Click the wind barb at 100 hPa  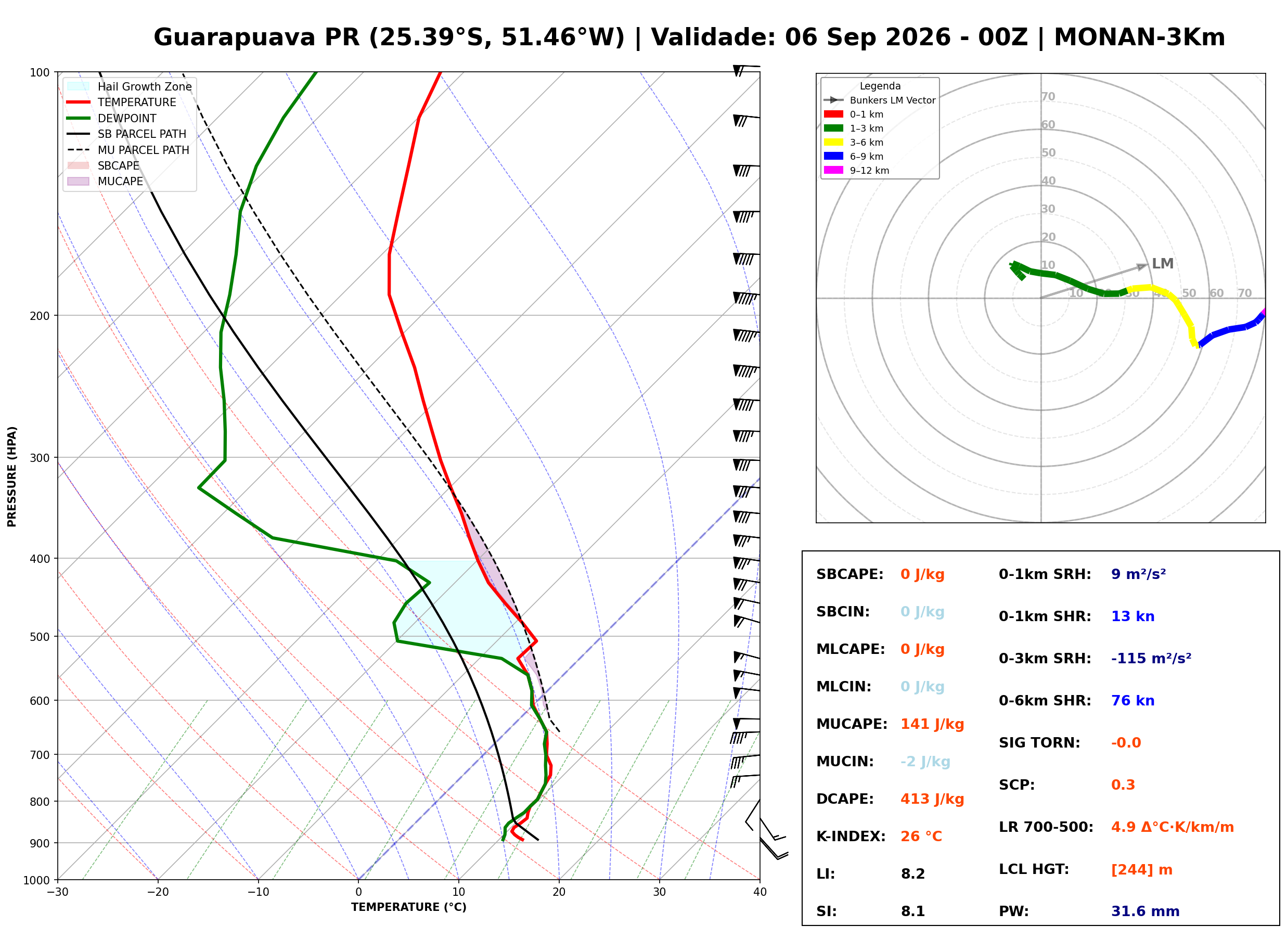point(746,70)
